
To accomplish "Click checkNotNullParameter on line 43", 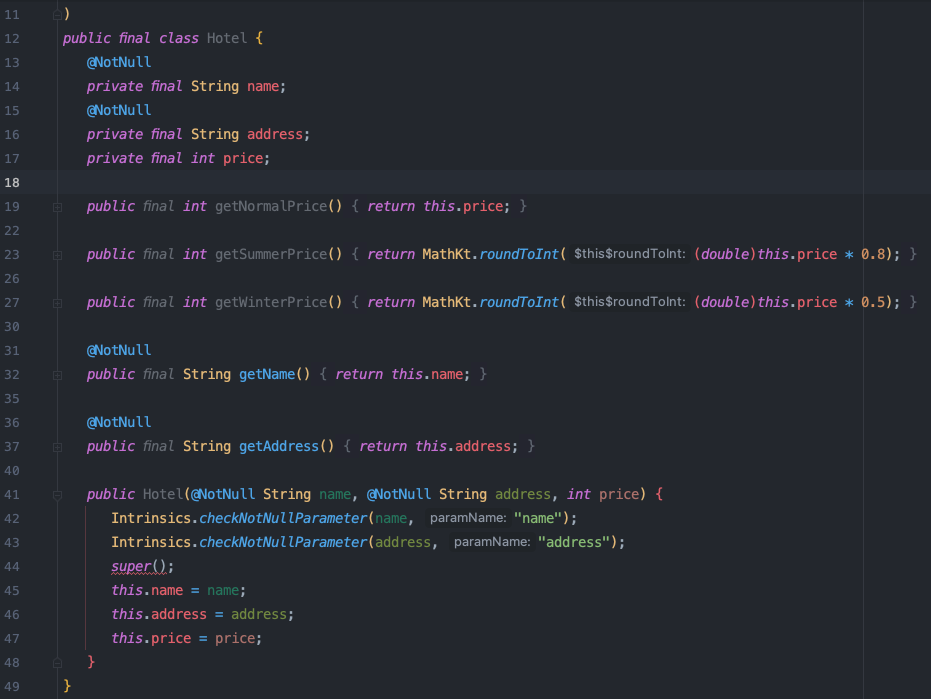I will 283,542.
